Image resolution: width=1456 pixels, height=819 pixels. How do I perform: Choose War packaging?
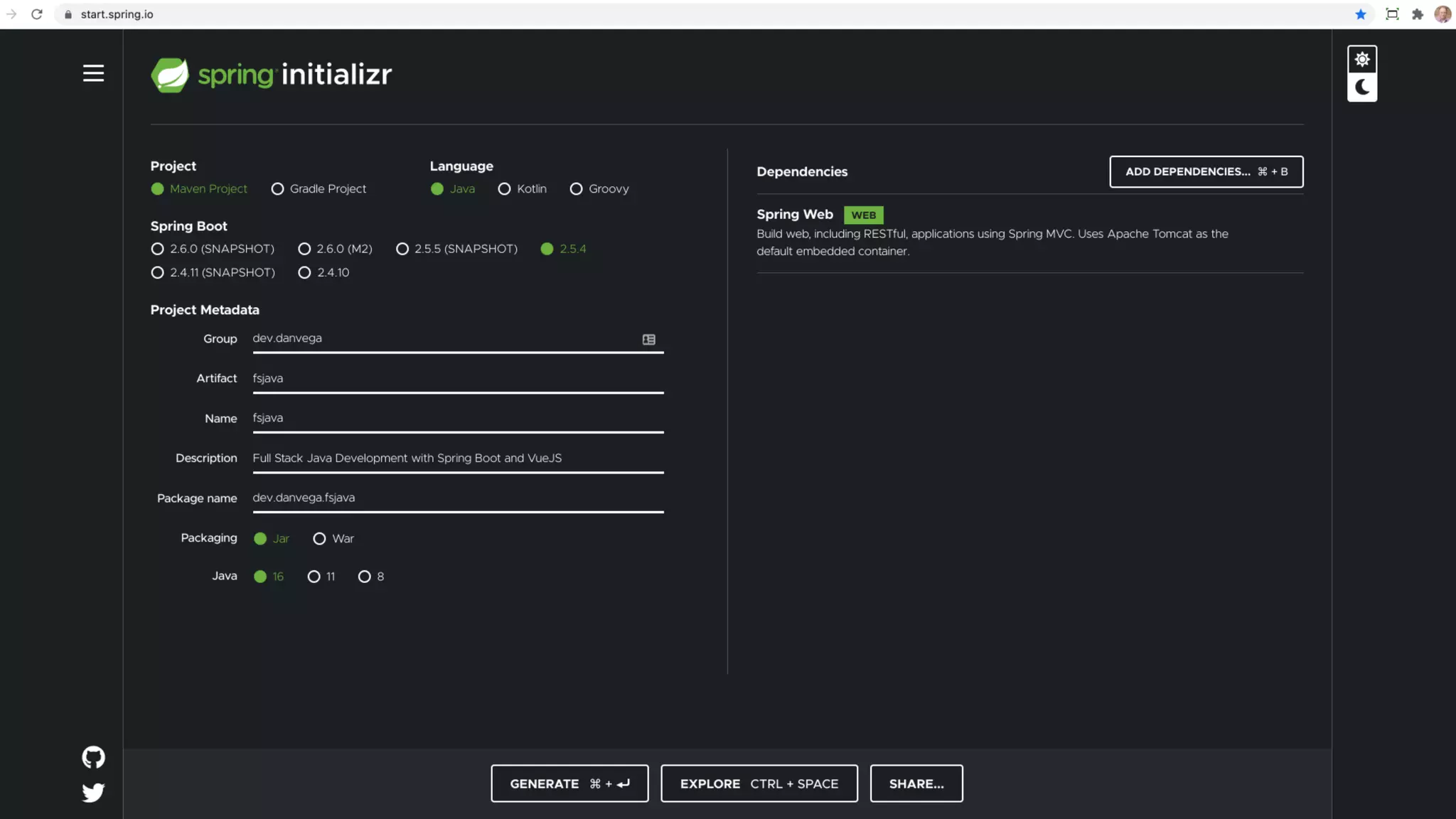tap(320, 539)
